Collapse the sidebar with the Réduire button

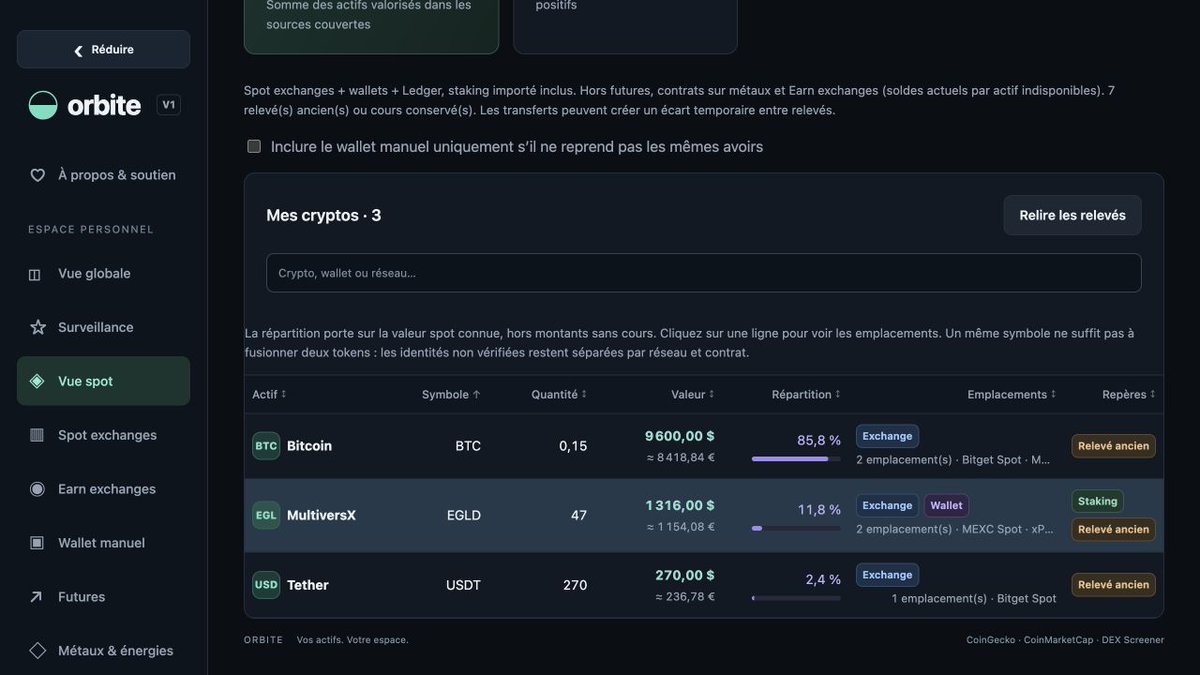click(x=103, y=50)
